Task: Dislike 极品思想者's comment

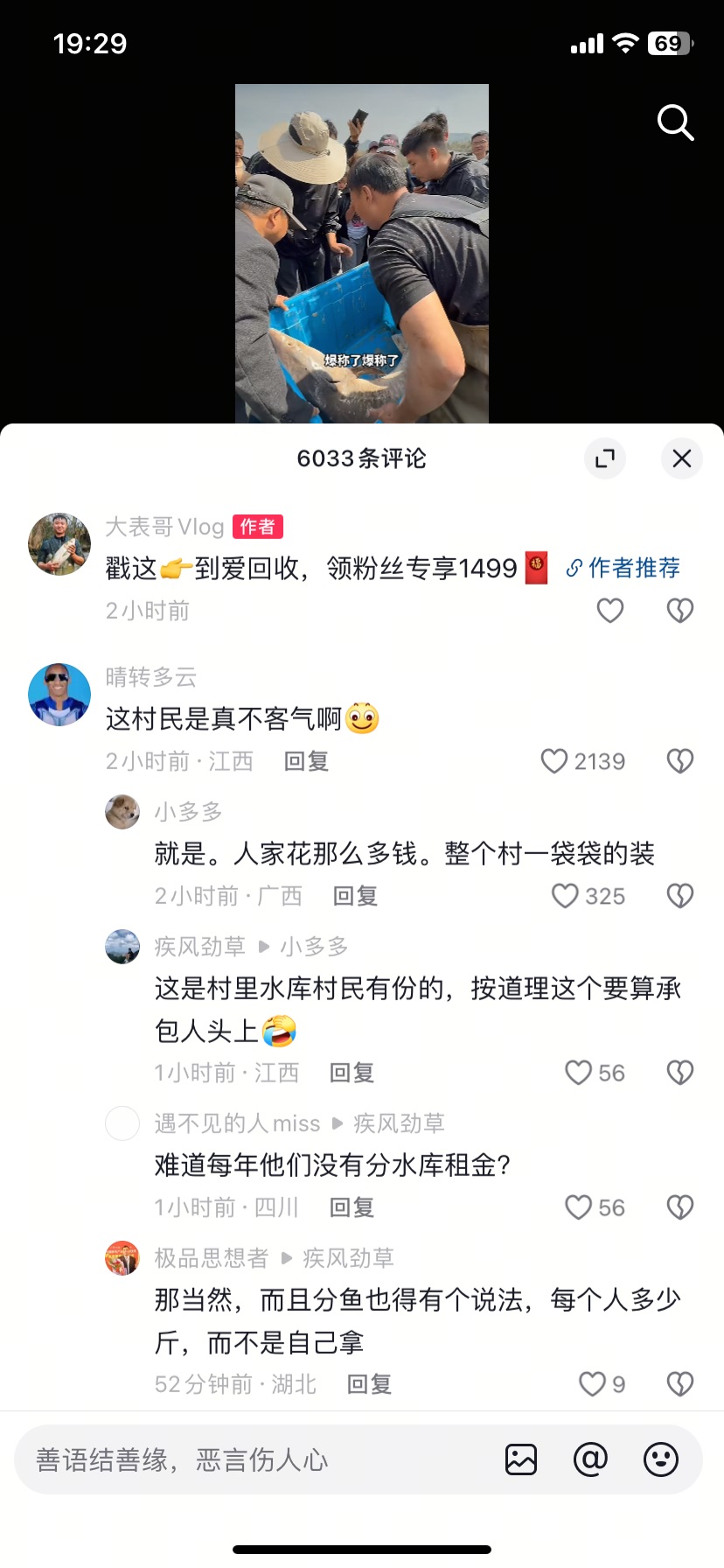Action: point(680,1384)
